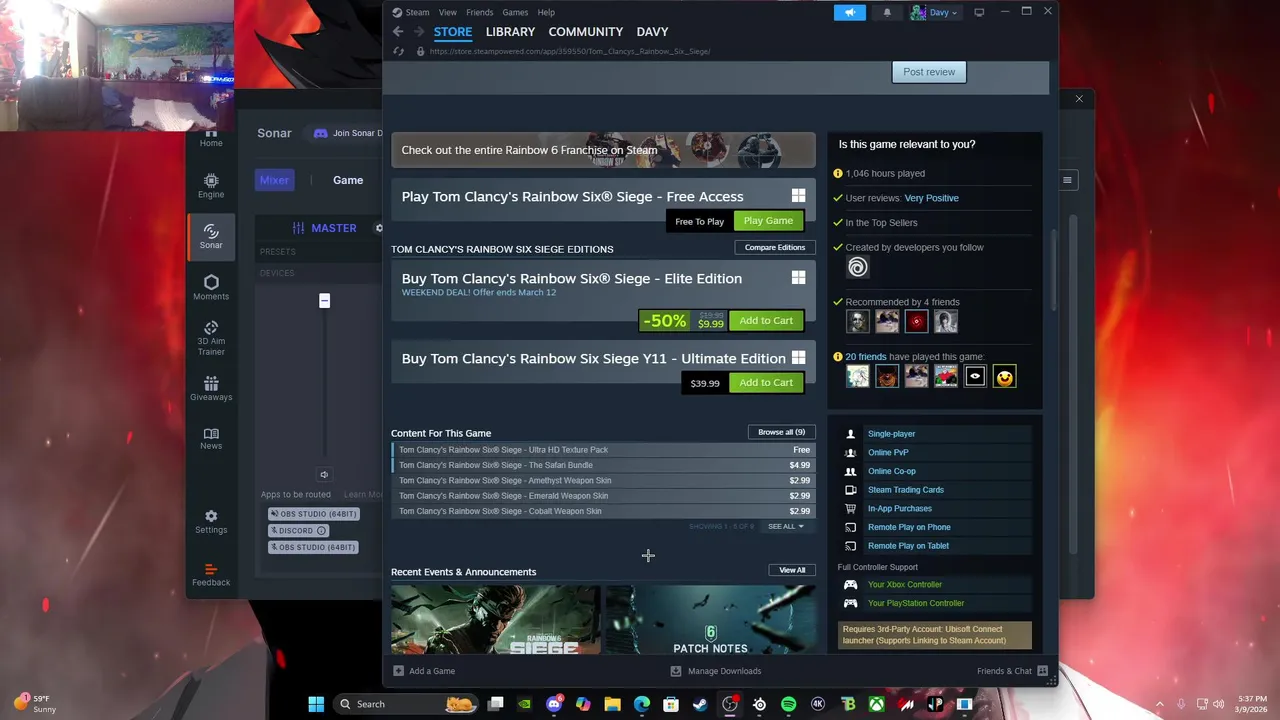Switch Steam to Big Picture mode

pyautogui.click(x=979, y=12)
